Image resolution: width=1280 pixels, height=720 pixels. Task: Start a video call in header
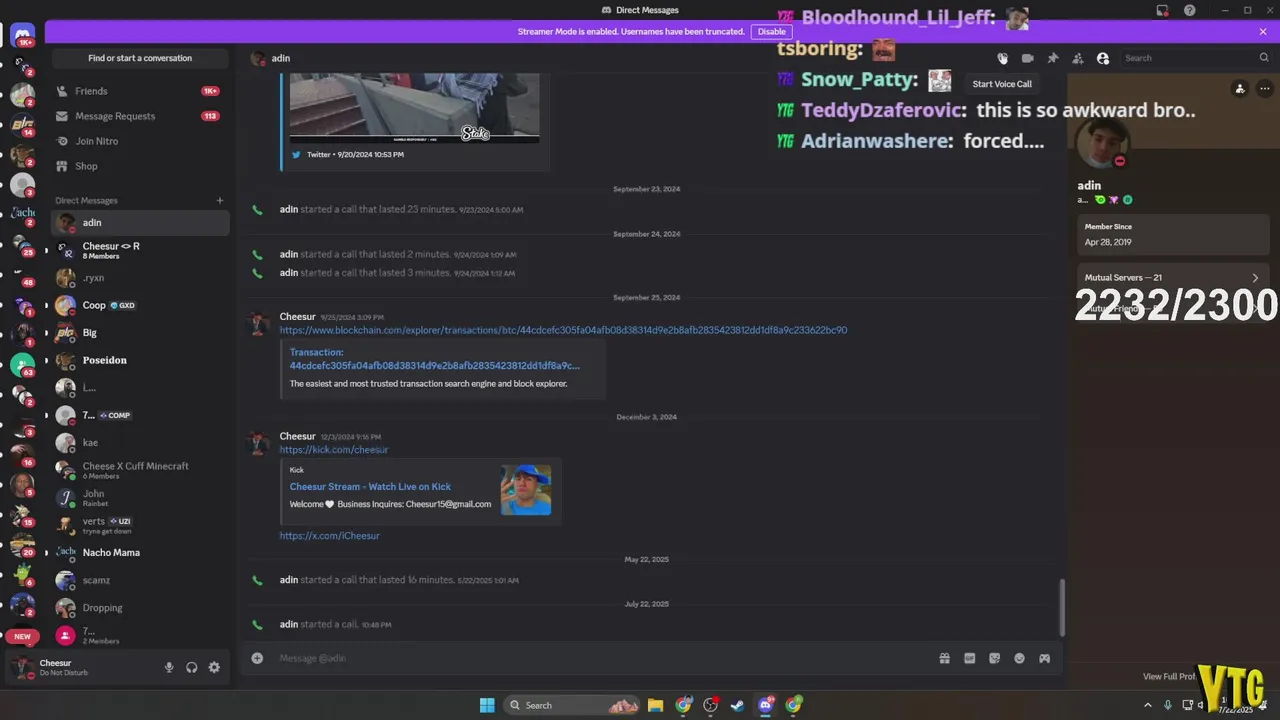1027,58
